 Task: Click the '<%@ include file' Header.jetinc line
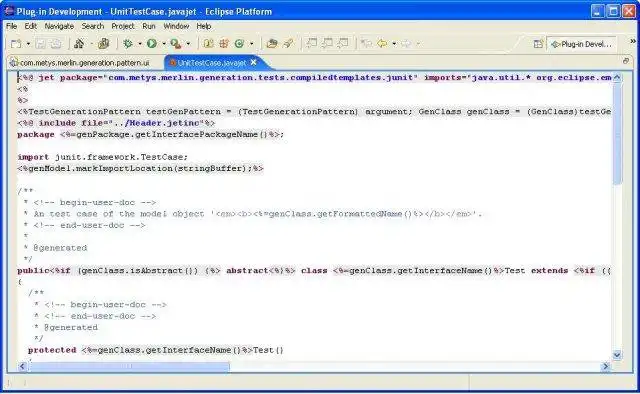click(116, 123)
